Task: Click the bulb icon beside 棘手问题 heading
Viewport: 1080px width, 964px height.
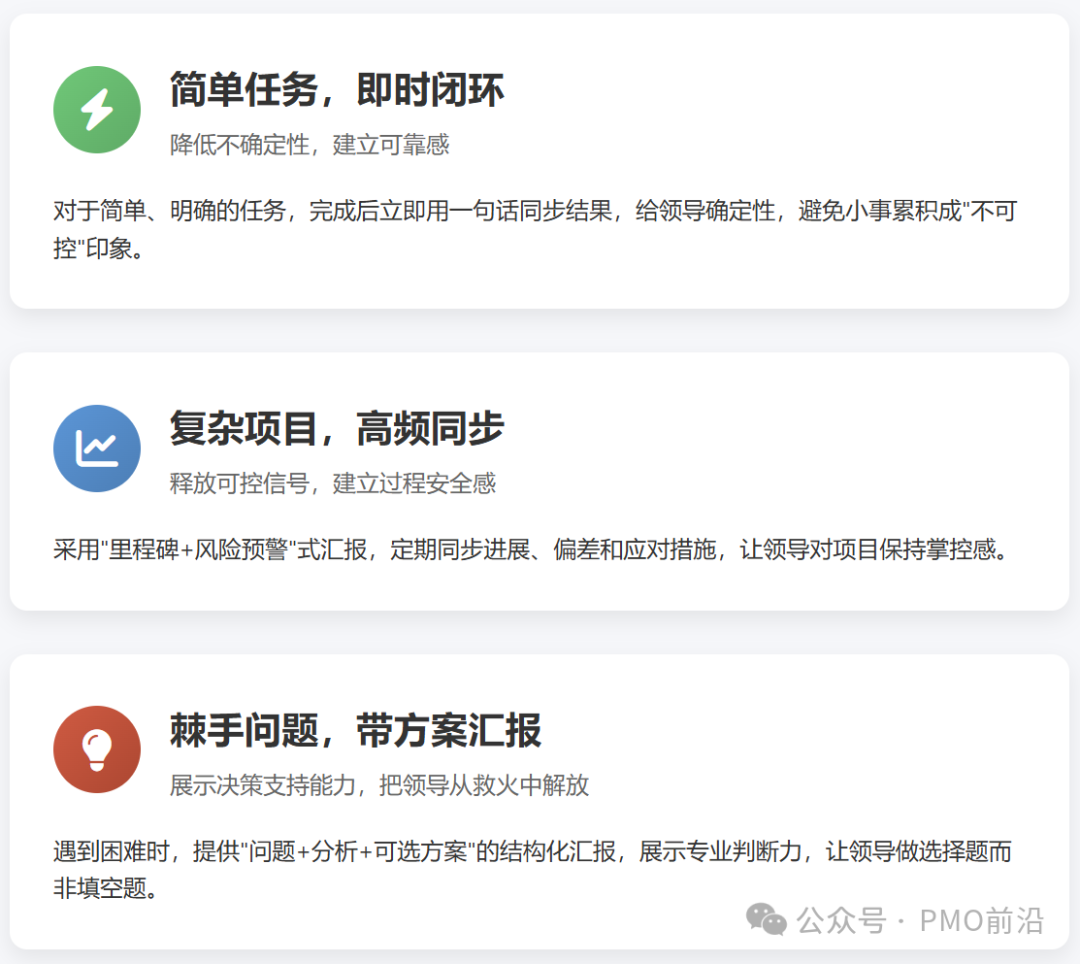Action: click(x=96, y=748)
